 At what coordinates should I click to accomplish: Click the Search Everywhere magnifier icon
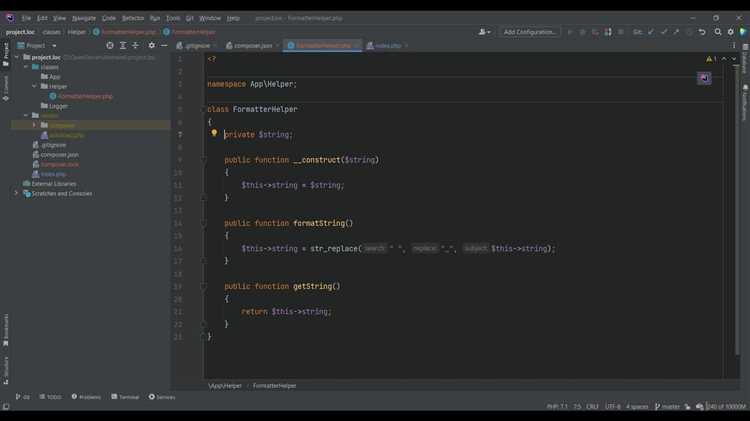(717, 32)
